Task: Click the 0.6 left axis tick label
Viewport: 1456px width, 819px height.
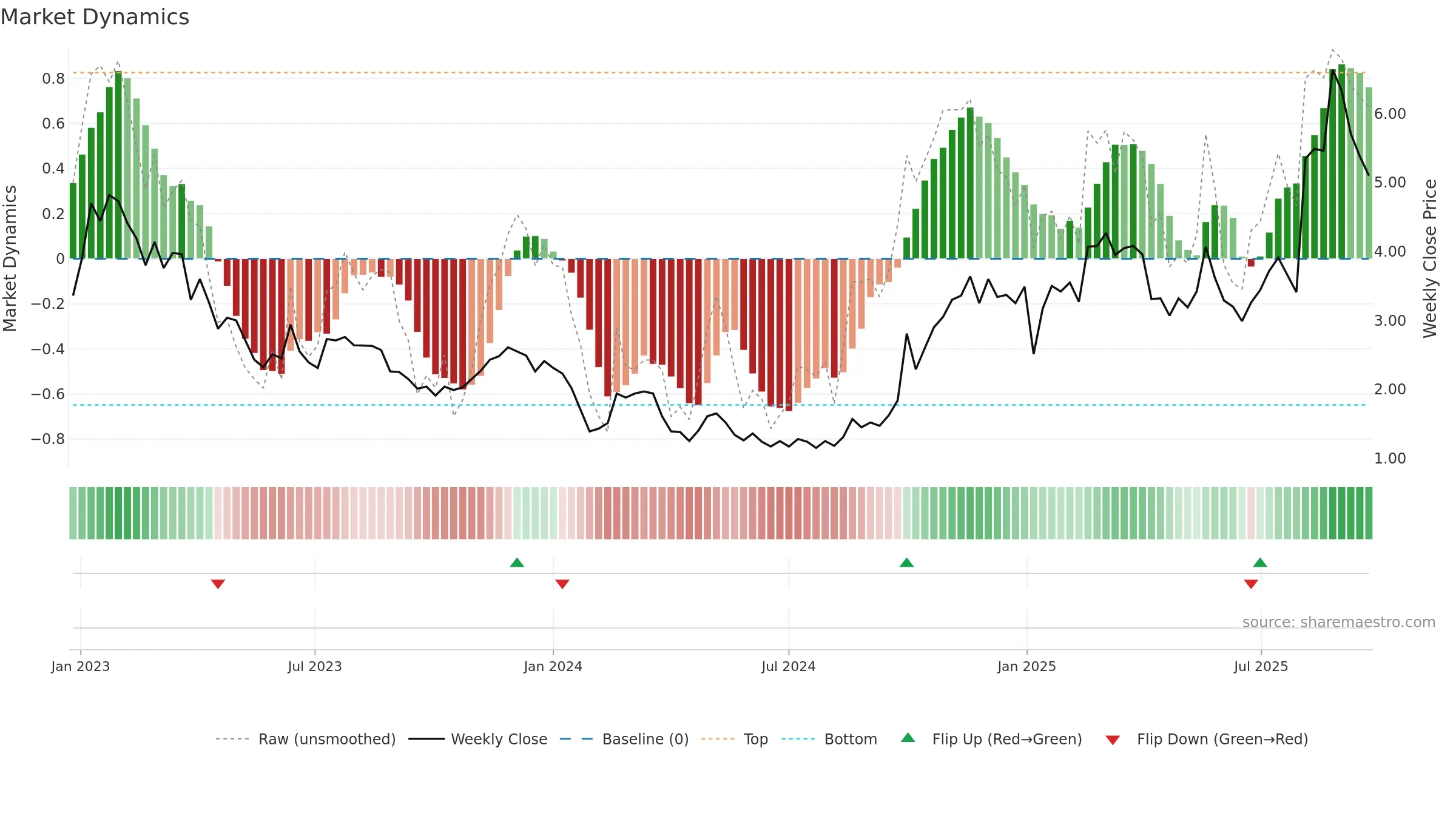Action: click(x=53, y=124)
